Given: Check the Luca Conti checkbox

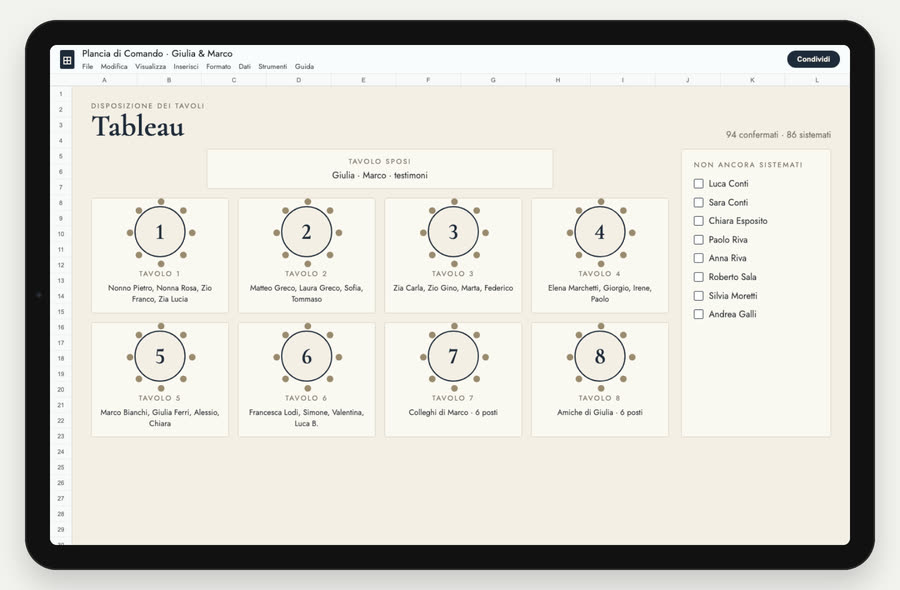Looking at the screenshot, I should pyautogui.click(x=699, y=184).
